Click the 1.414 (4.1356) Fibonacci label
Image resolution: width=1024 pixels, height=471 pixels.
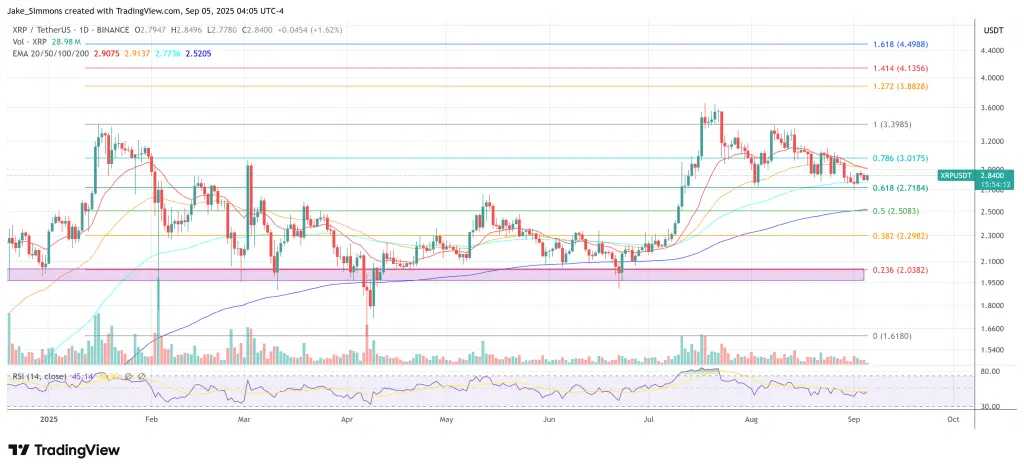click(x=901, y=68)
